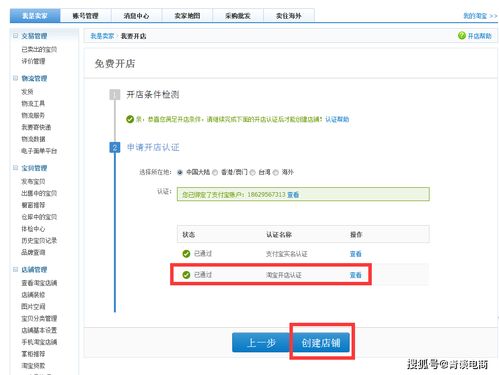Open 物流数据 in the sidebar
Image resolution: width=499 pixels, height=375 pixels.
tap(33, 139)
